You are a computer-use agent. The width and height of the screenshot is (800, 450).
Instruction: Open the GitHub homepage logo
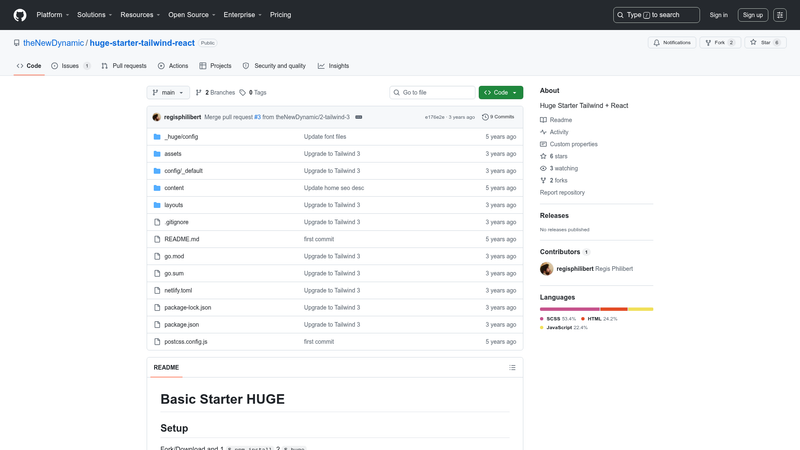pos(20,15)
